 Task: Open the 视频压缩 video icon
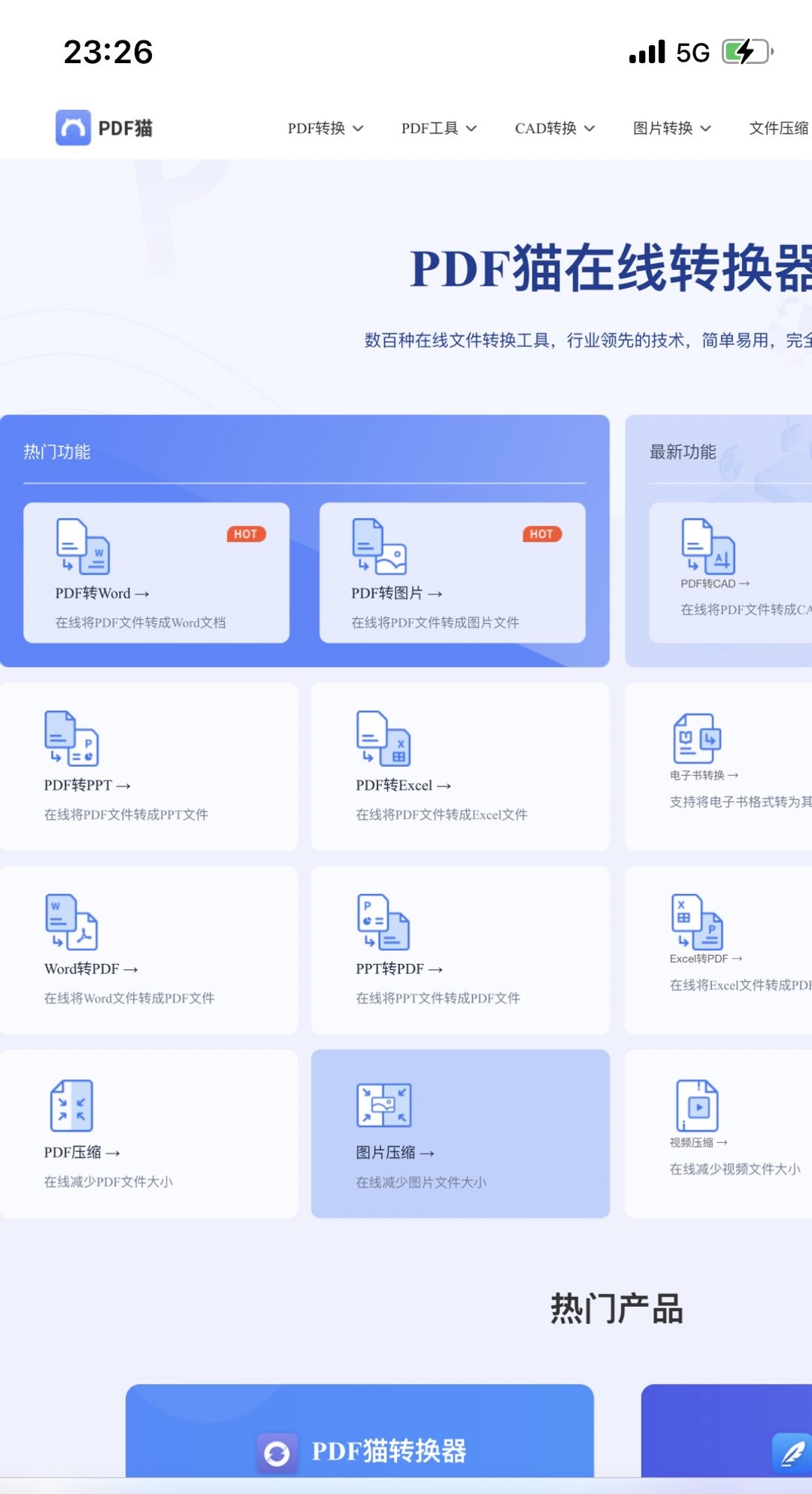(697, 1105)
